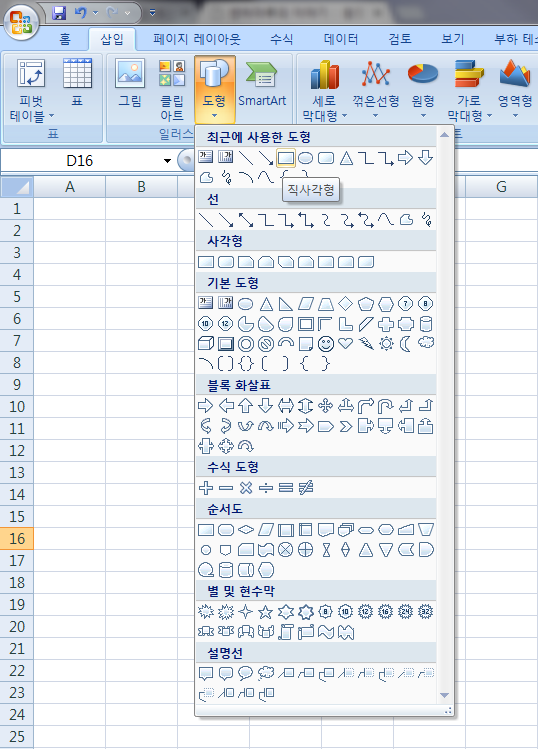Open the undo history dropdown arrow
This screenshot has width=538, height=749.
[x=95, y=13]
